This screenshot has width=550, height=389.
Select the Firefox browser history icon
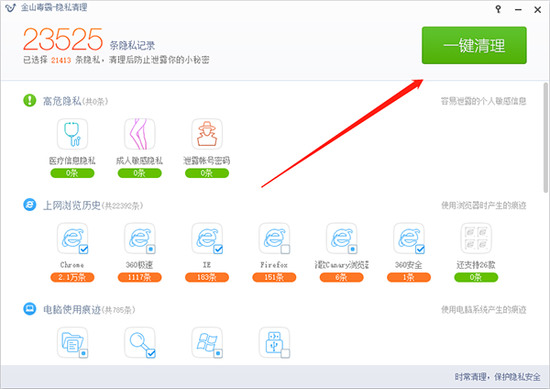coord(274,239)
